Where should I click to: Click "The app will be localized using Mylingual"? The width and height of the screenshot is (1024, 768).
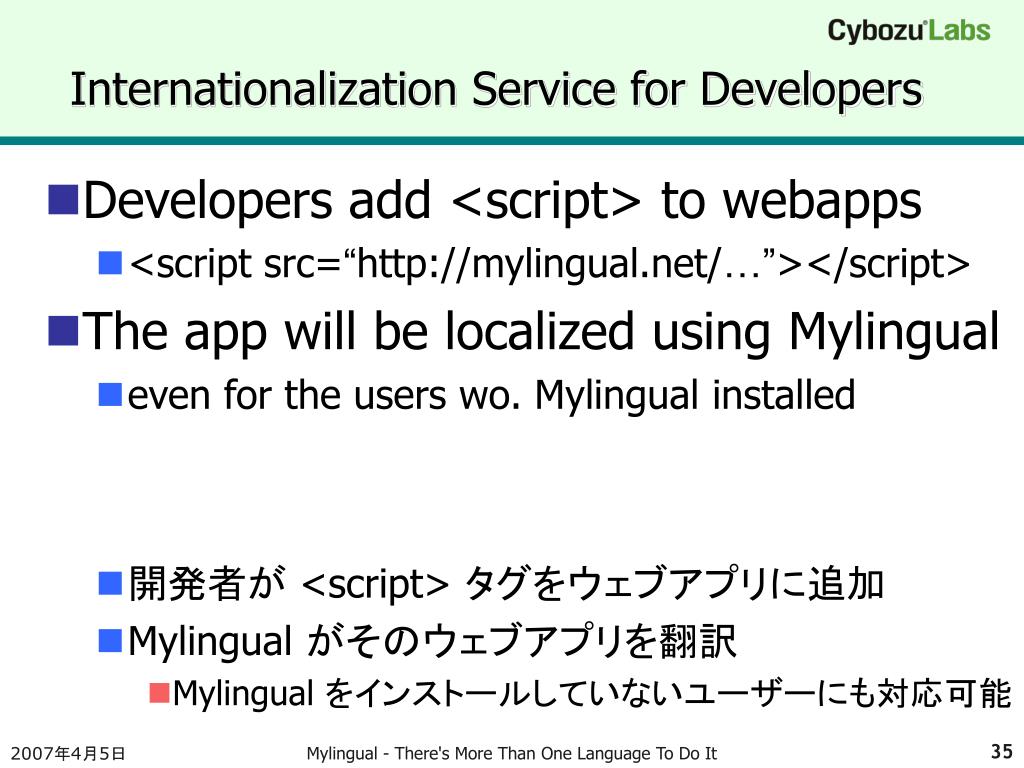click(541, 332)
